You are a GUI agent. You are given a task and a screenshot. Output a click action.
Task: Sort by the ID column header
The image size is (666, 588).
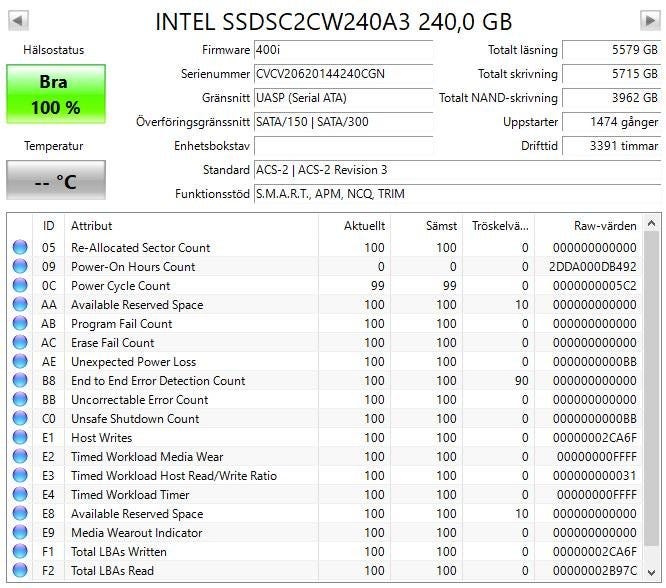click(x=49, y=226)
